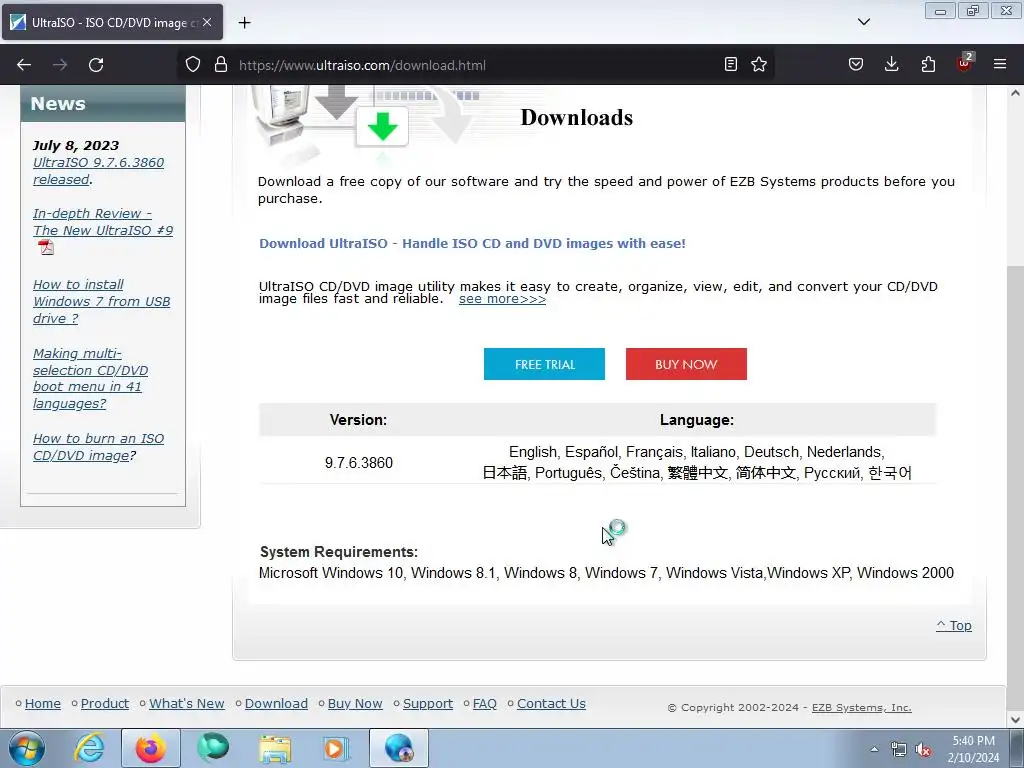Open the PDF icon under In-depth Review
Screen dimensions: 1024x768
pos(46,248)
